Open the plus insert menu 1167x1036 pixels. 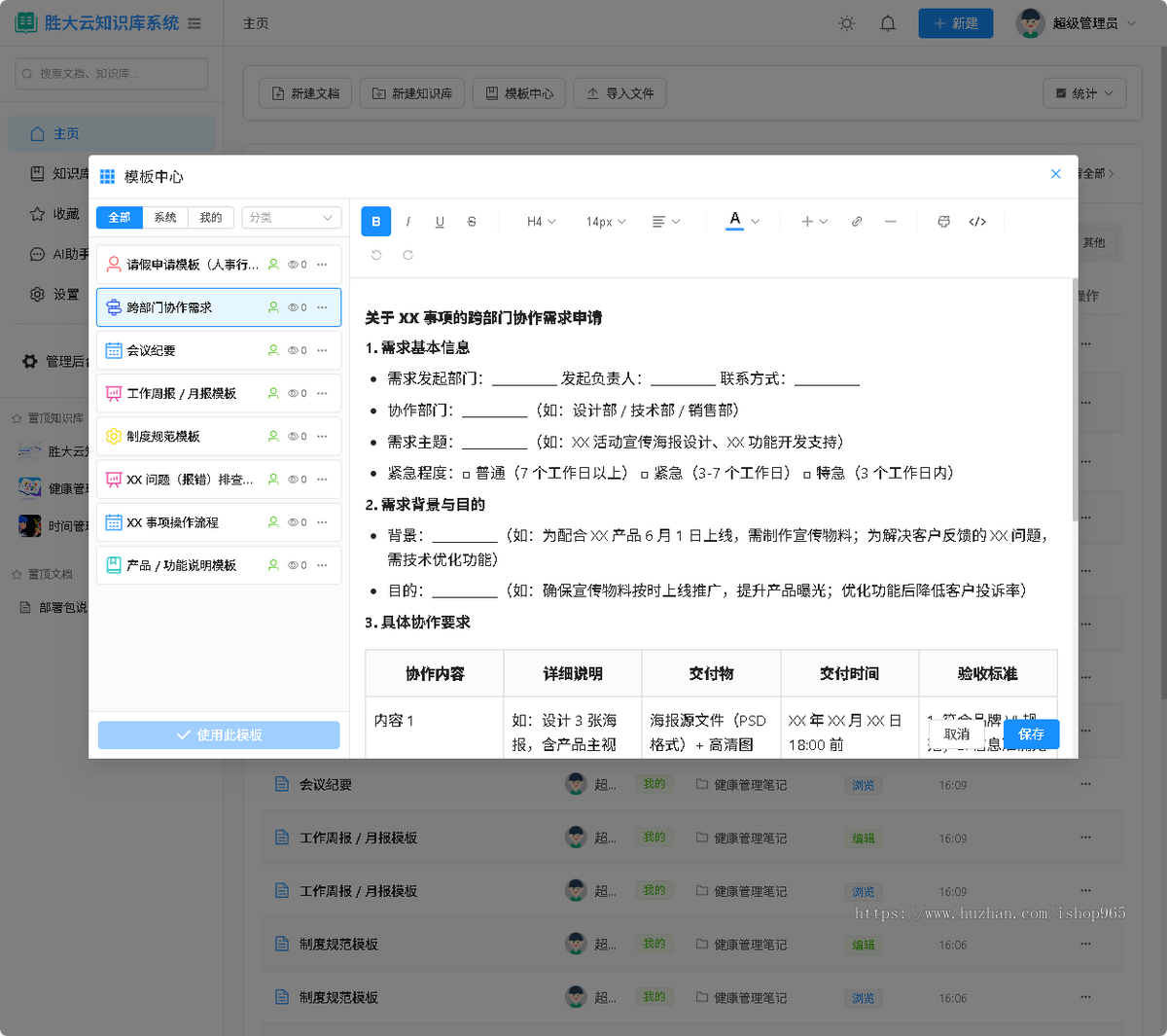point(814,222)
